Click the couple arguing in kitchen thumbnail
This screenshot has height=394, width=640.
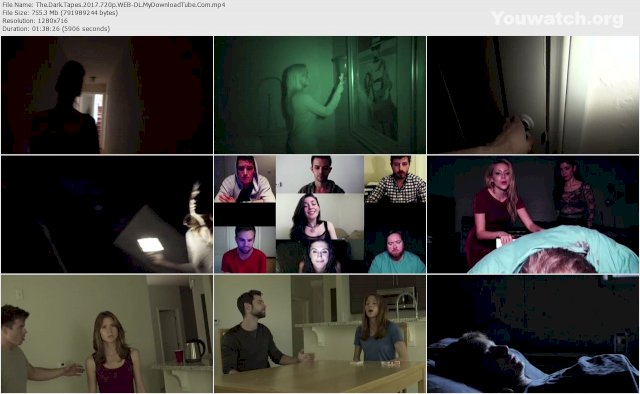tap(107, 334)
